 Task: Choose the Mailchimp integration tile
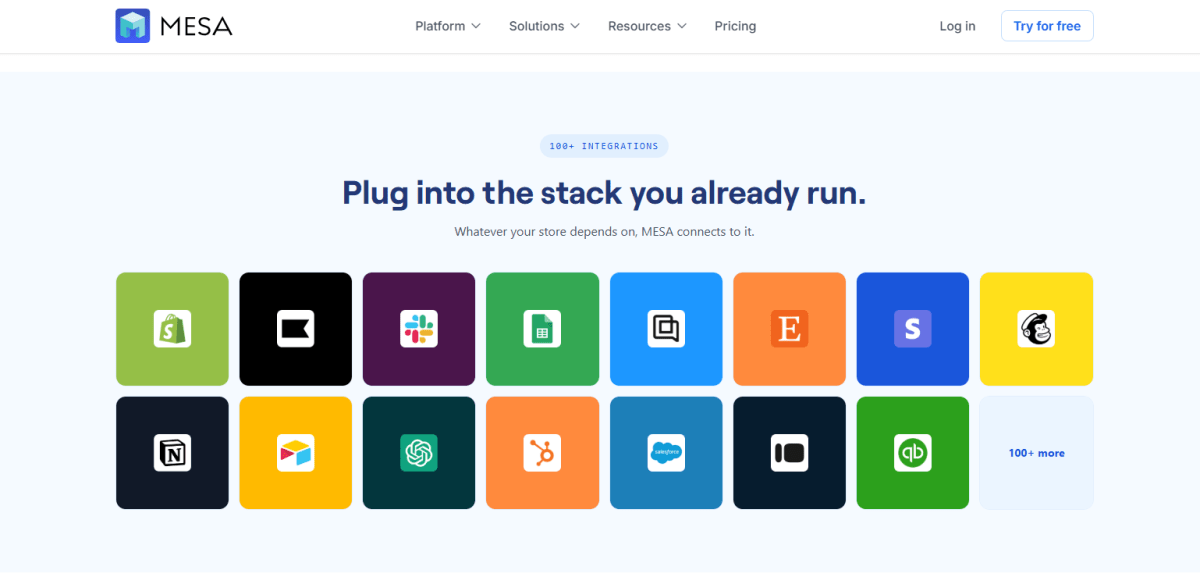1036,329
